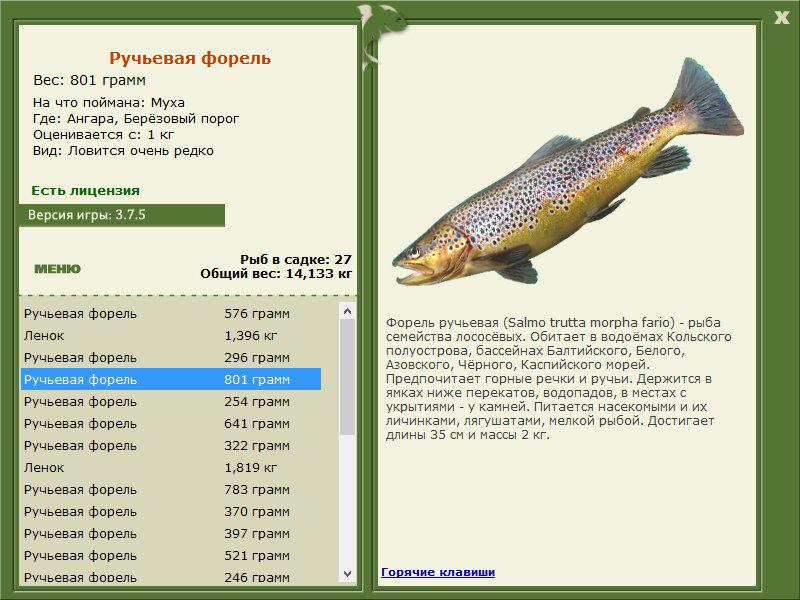This screenshot has width=800, height=600.
Task: Select Ленок 1,819 кг row
Action: coord(171,467)
